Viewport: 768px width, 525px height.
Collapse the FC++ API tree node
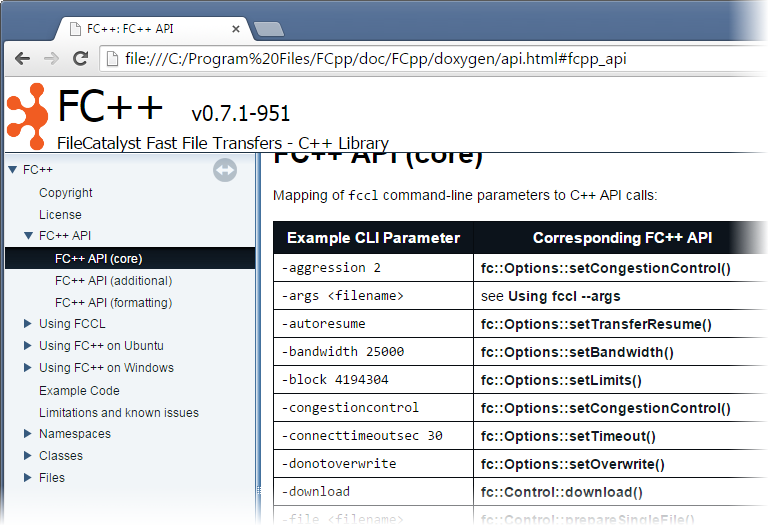tap(28, 236)
